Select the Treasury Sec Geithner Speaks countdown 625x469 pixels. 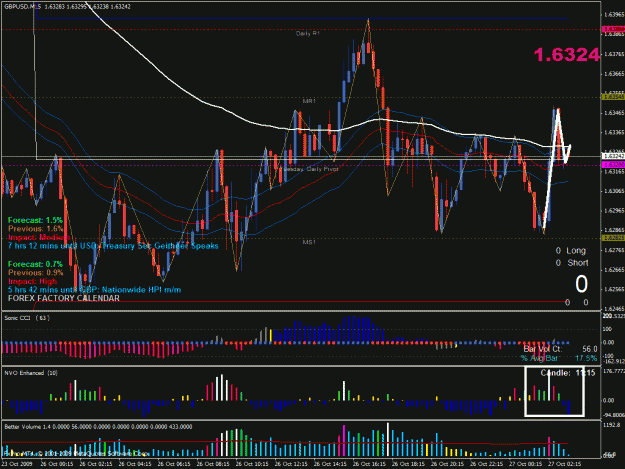pyautogui.click(x=113, y=246)
